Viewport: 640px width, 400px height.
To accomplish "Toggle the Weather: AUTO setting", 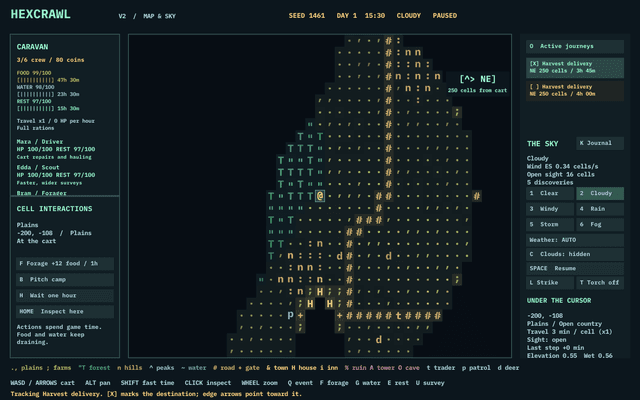I will coord(575,240).
